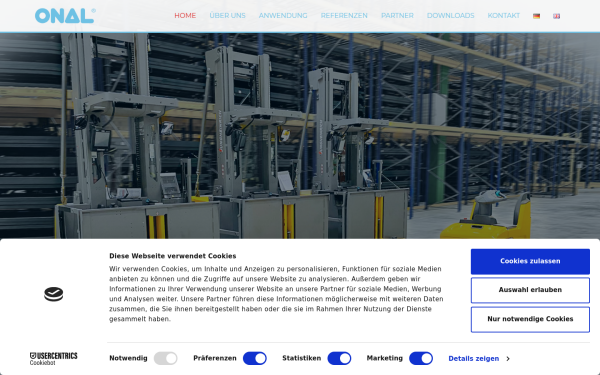The image size is (600, 375).
Task: Toggle the Notwendig cookie switch
Action: 166,359
